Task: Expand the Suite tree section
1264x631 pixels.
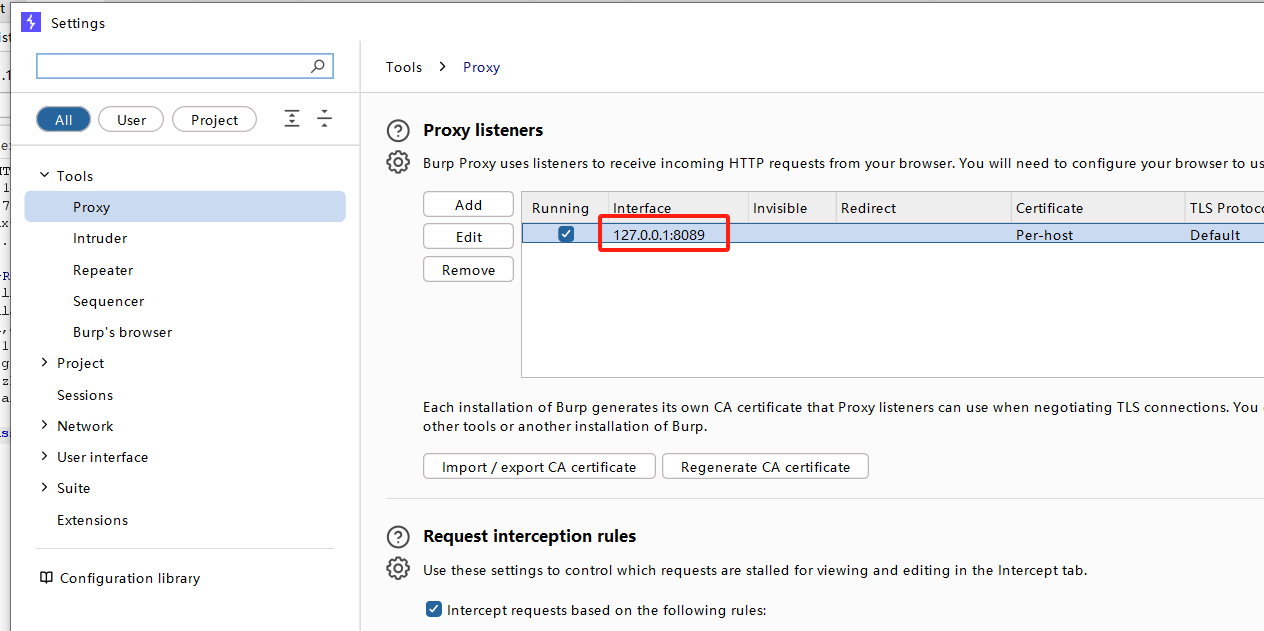Action: [44, 488]
